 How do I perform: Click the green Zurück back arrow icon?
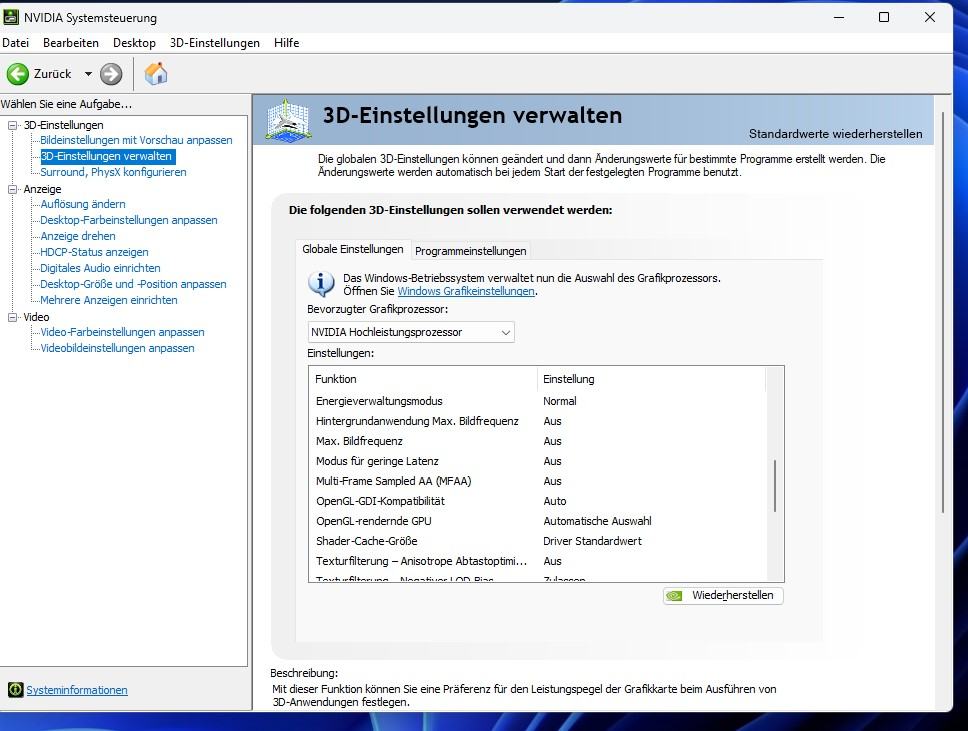coord(18,74)
